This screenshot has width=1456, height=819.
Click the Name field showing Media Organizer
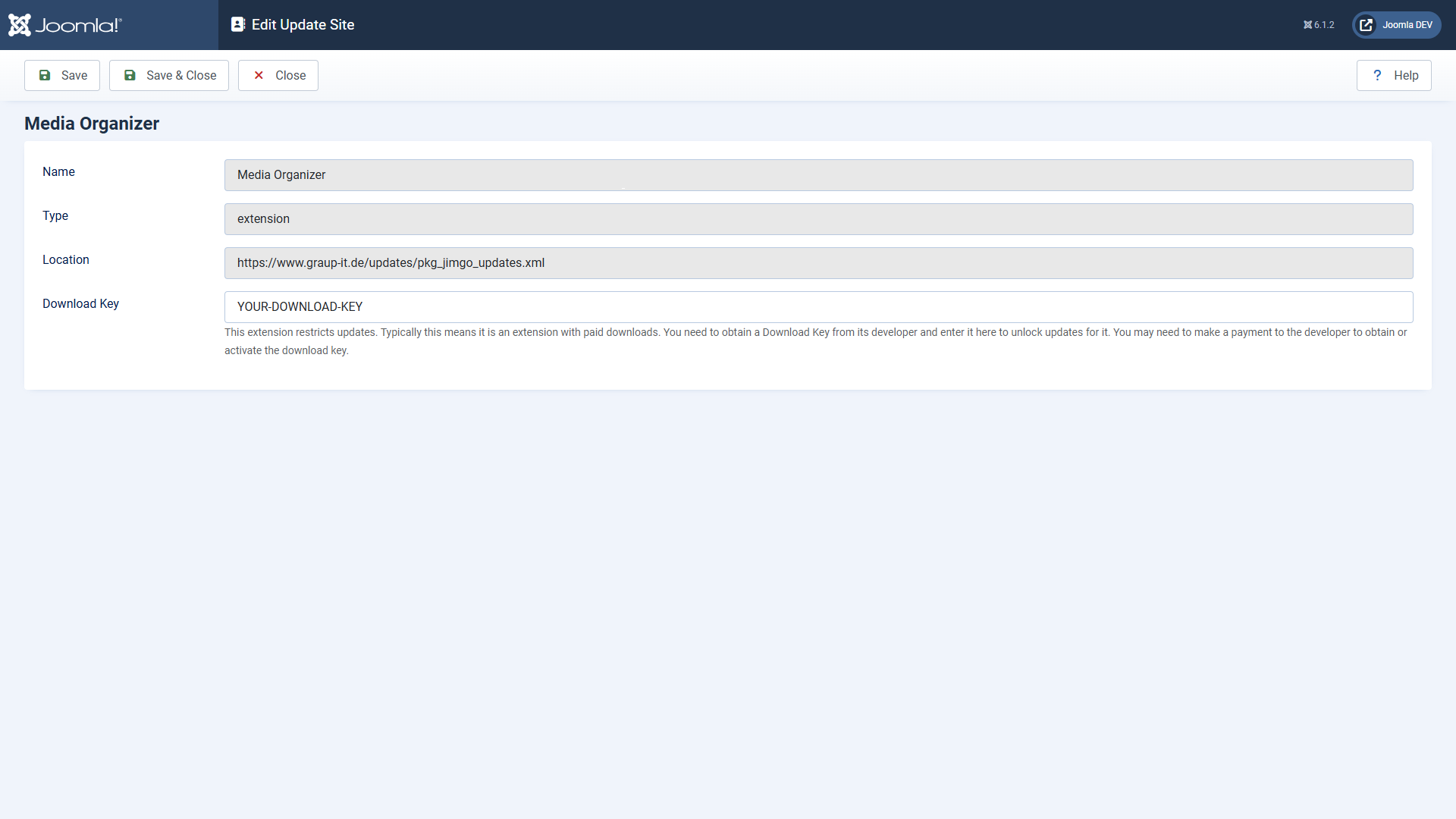click(819, 175)
